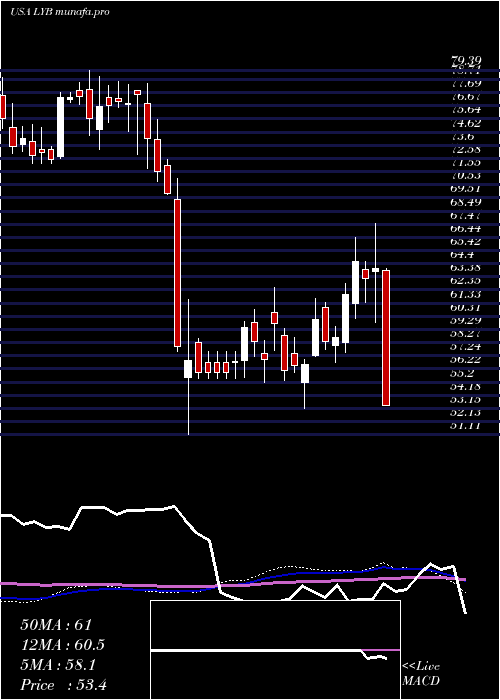
Task: Select the 77.69 price axis label
Action: pos(465,83)
